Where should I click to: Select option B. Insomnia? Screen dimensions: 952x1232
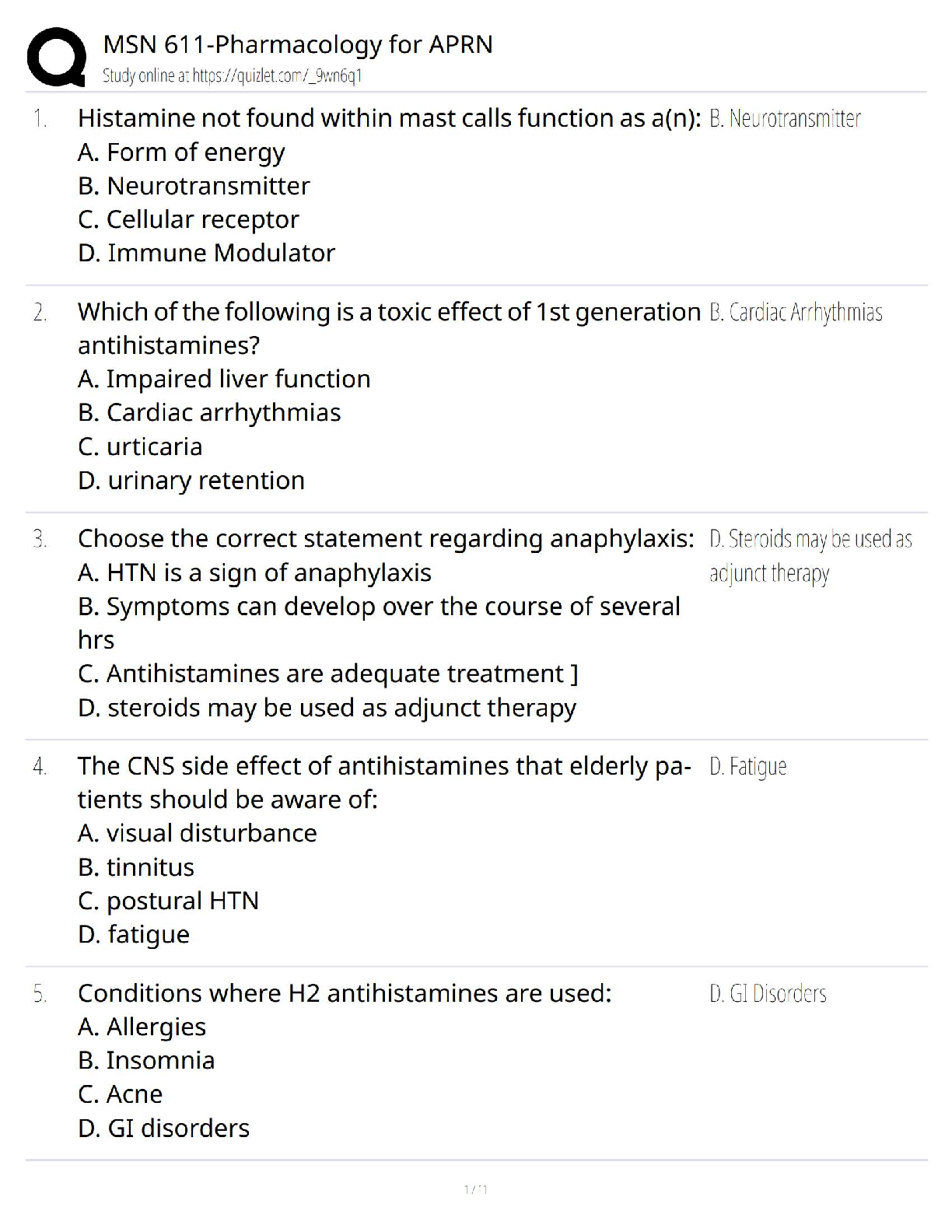click(x=146, y=1060)
